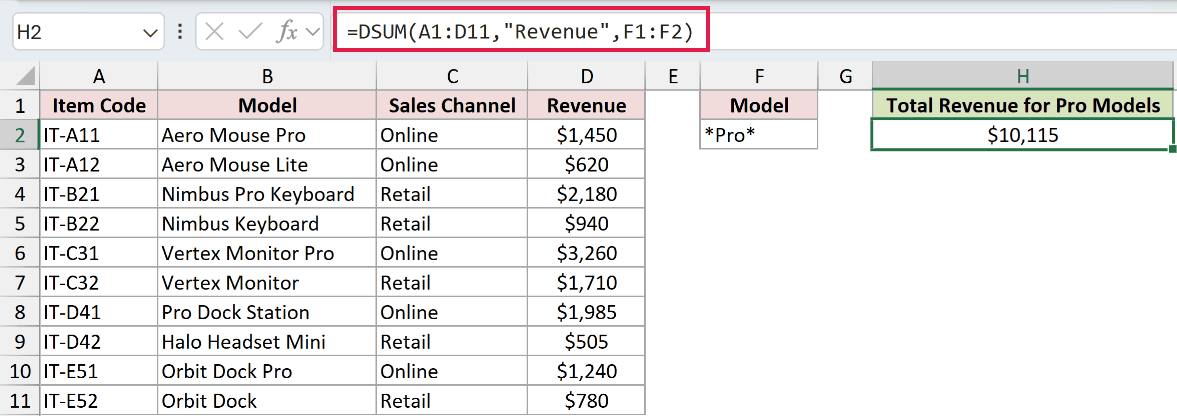Select the $780 revenue cell
This screenshot has width=1177, height=416.
586,401
